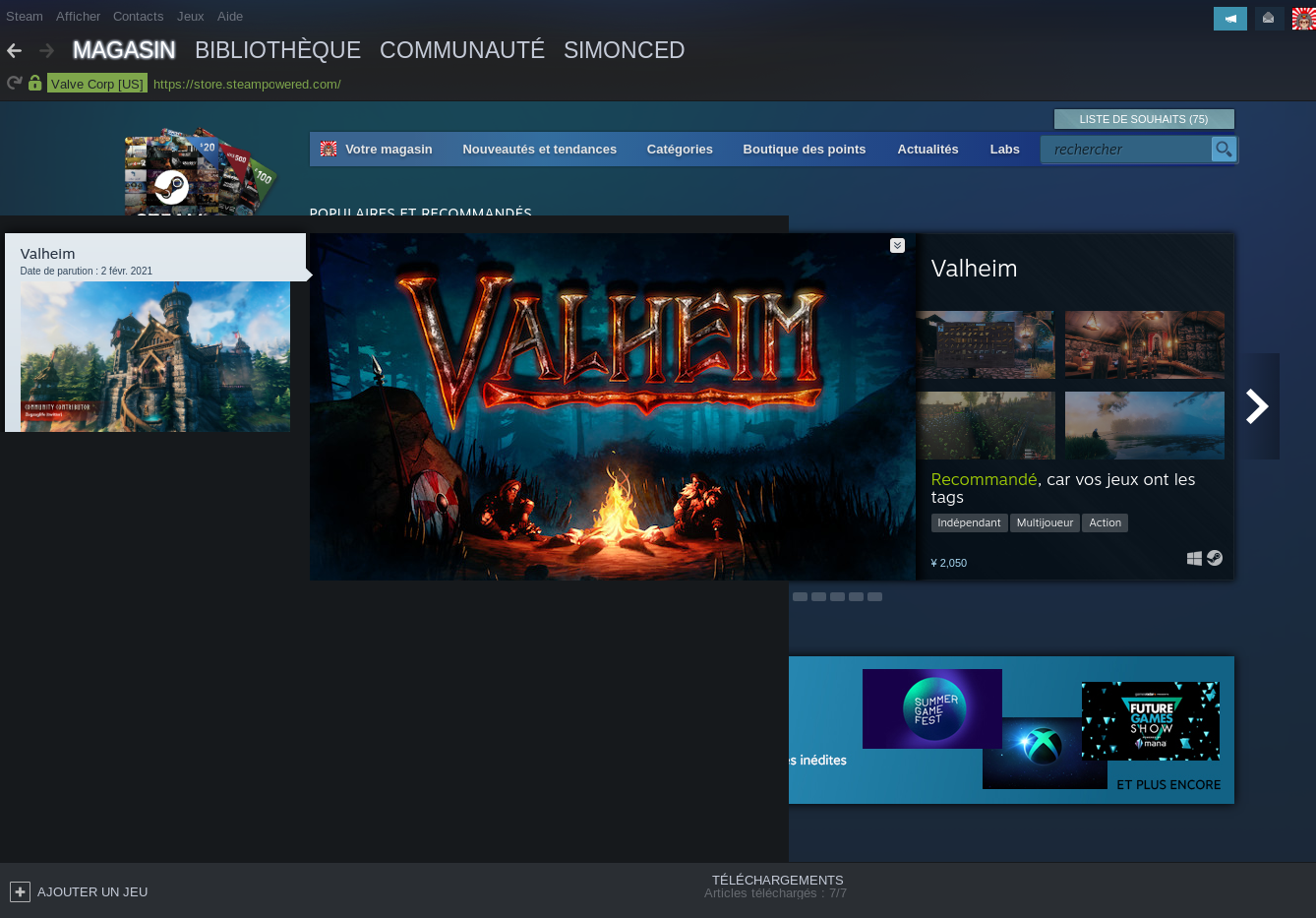The height and width of the screenshot is (918, 1316).
Task: Click ET PLUS ENCORE on the banner
Action: click(x=1168, y=784)
